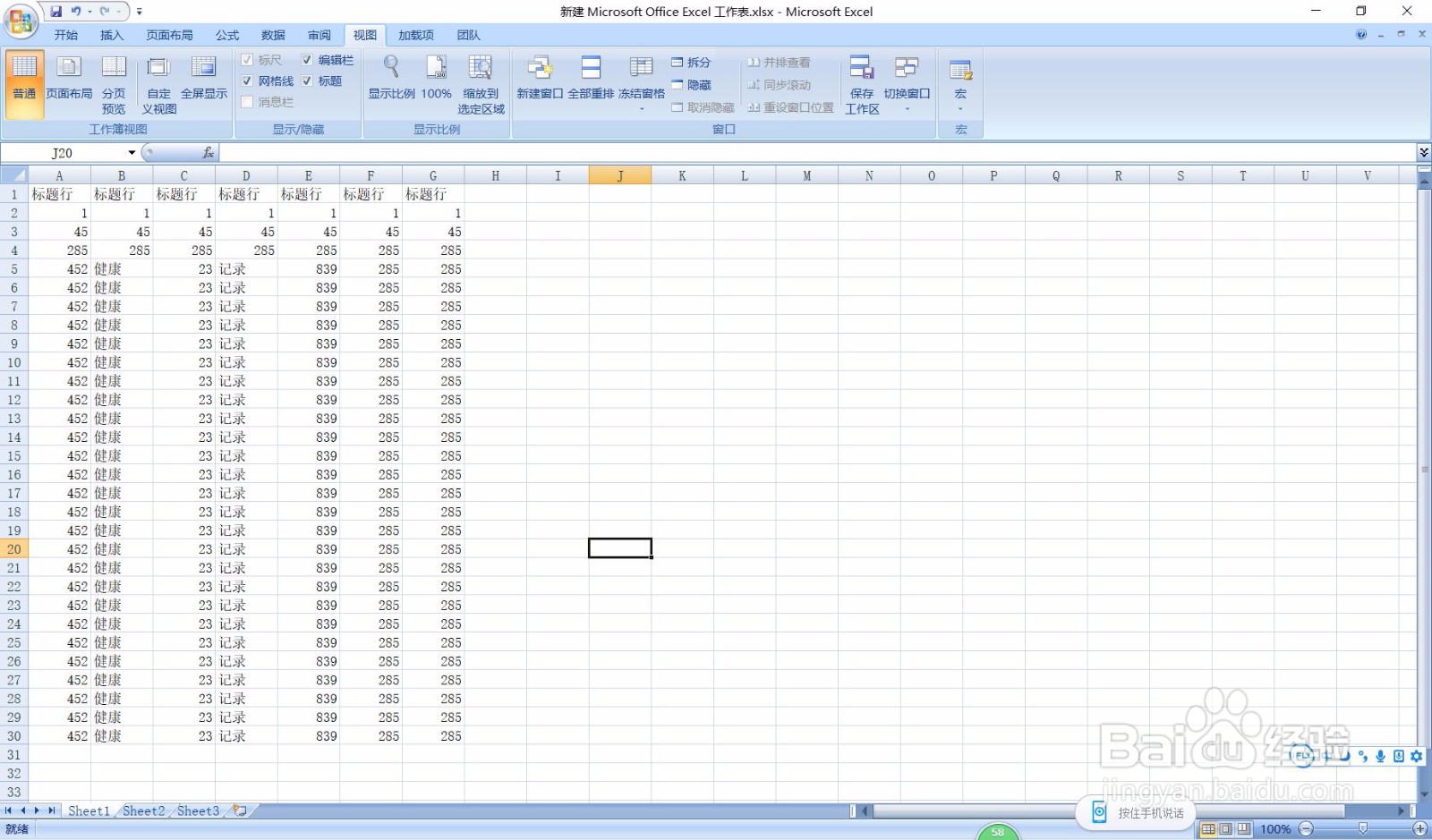Set zoom to 100% in the ribbon
The height and width of the screenshot is (840, 1432).
click(x=436, y=78)
